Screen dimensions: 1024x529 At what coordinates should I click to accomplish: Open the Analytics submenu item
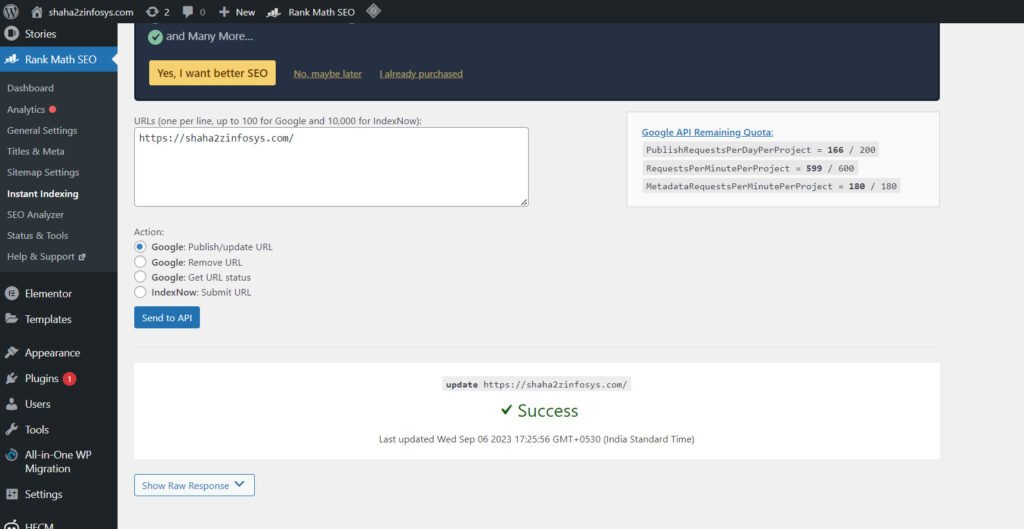(x=25, y=110)
